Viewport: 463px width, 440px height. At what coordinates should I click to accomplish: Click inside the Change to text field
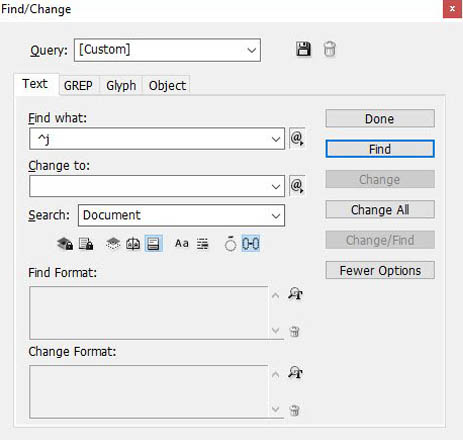click(150, 186)
